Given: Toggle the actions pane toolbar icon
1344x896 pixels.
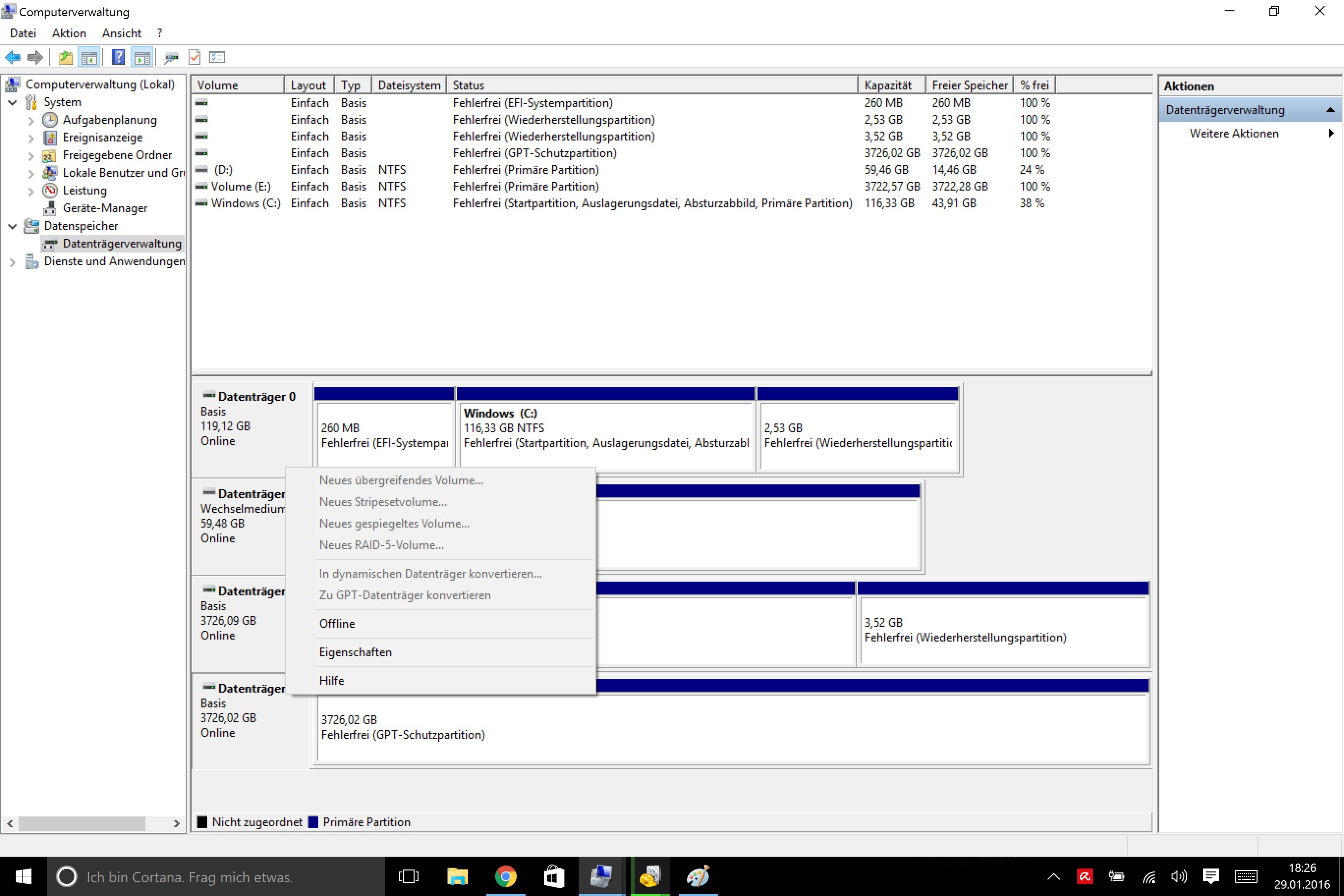Looking at the screenshot, I should (141, 57).
